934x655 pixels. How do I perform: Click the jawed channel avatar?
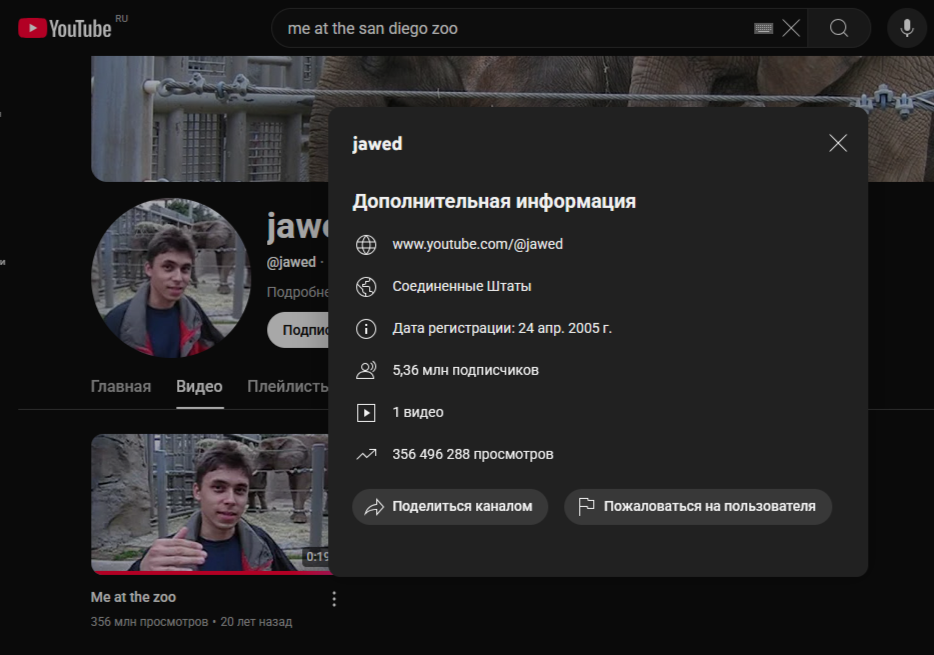coord(171,278)
